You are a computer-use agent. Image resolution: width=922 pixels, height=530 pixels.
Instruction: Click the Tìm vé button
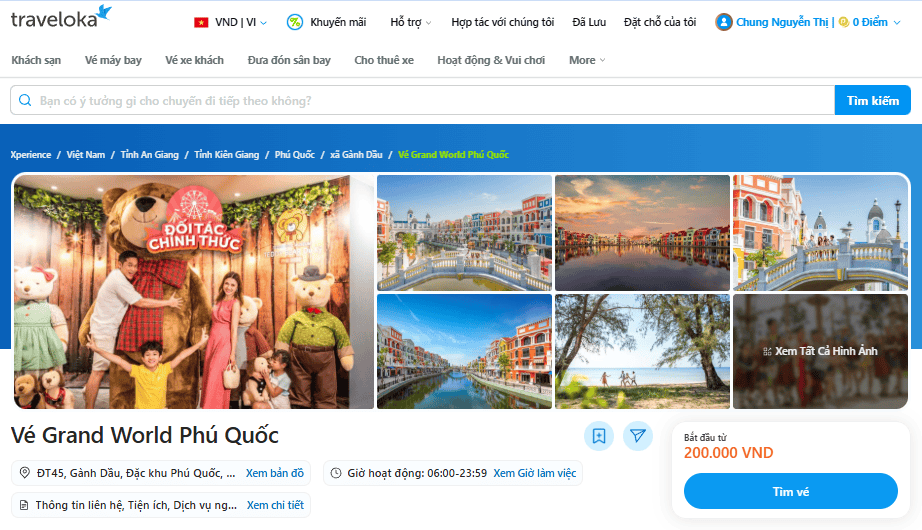click(x=790, y=491)
